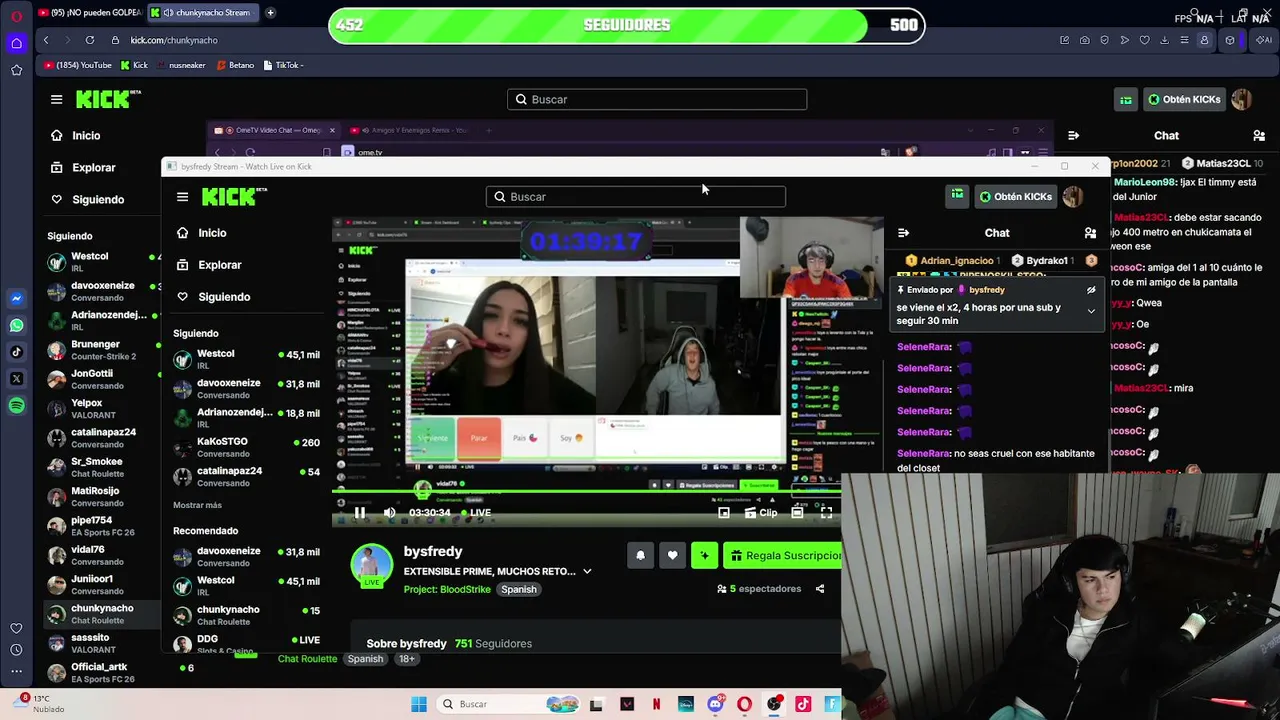Image resolution: width=1280 pixels, height=720 pixels.
Task: Open the downloads icon in Opera's toolbar
Action: click(1164, 40)
